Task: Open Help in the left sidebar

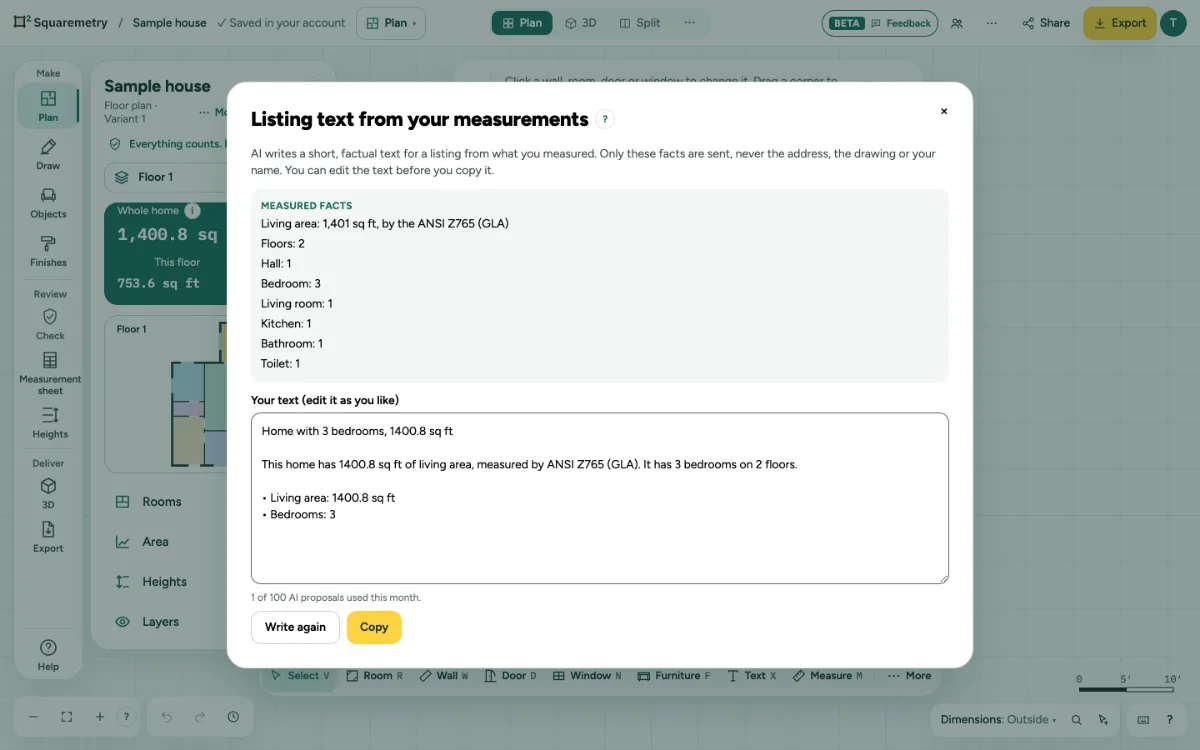Action: (x=48, y=655)
